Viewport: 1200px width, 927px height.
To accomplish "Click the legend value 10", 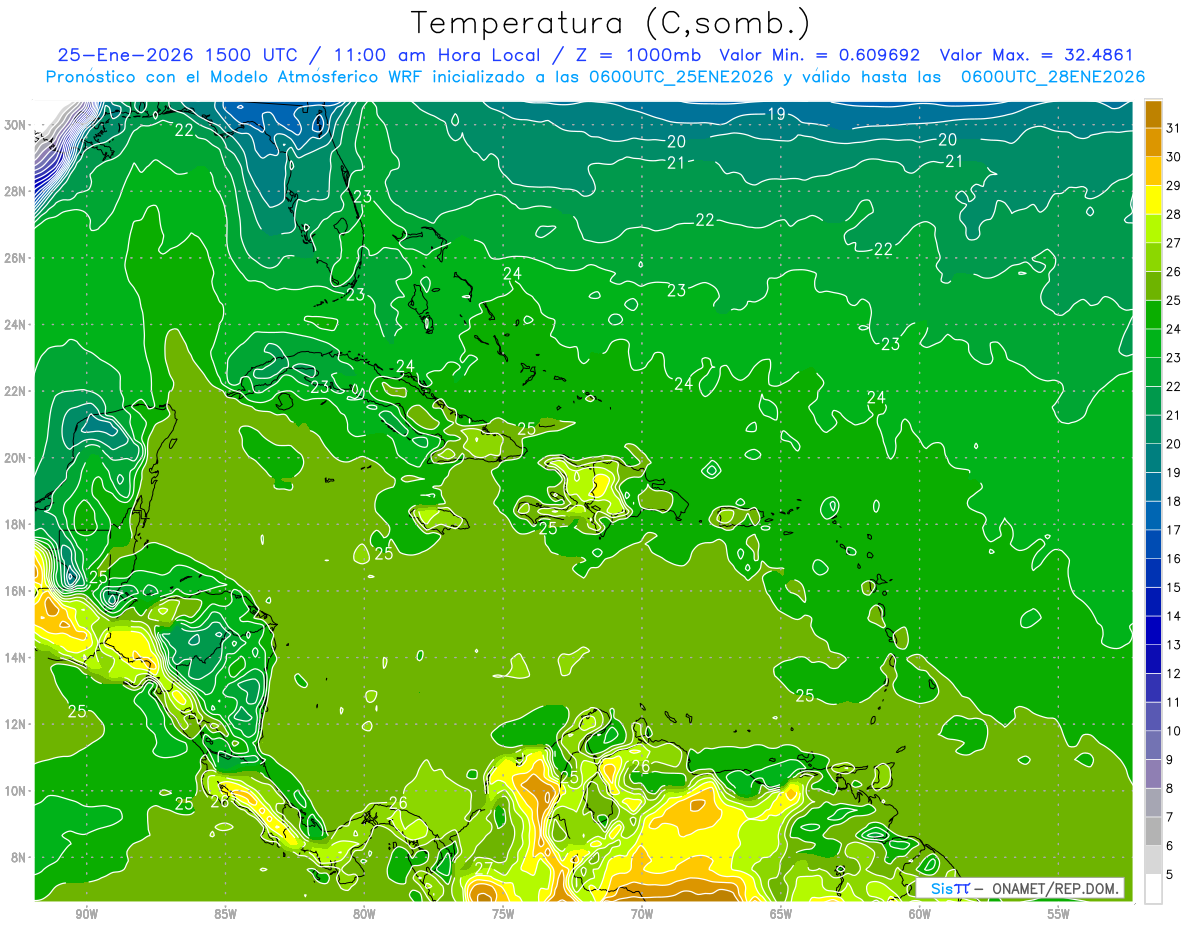I will (x=1174, y=731).
